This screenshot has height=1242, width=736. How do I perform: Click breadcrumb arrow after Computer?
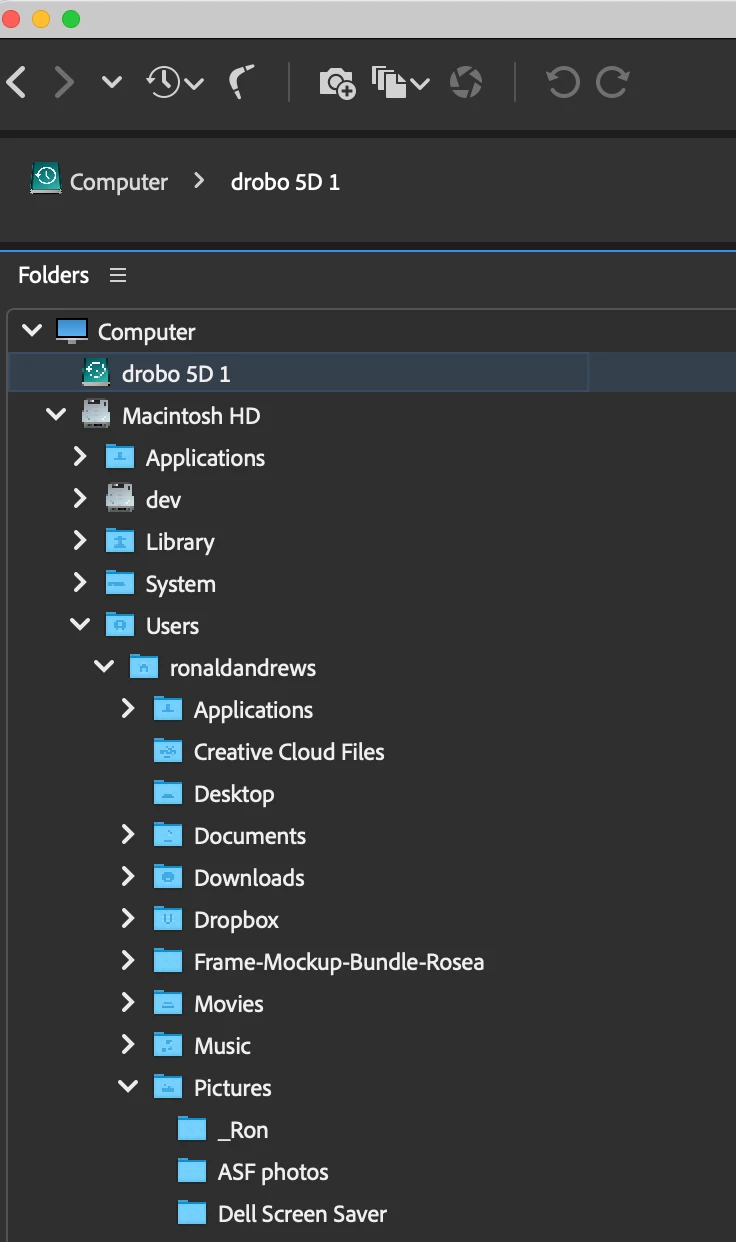[x=199, y=181]
